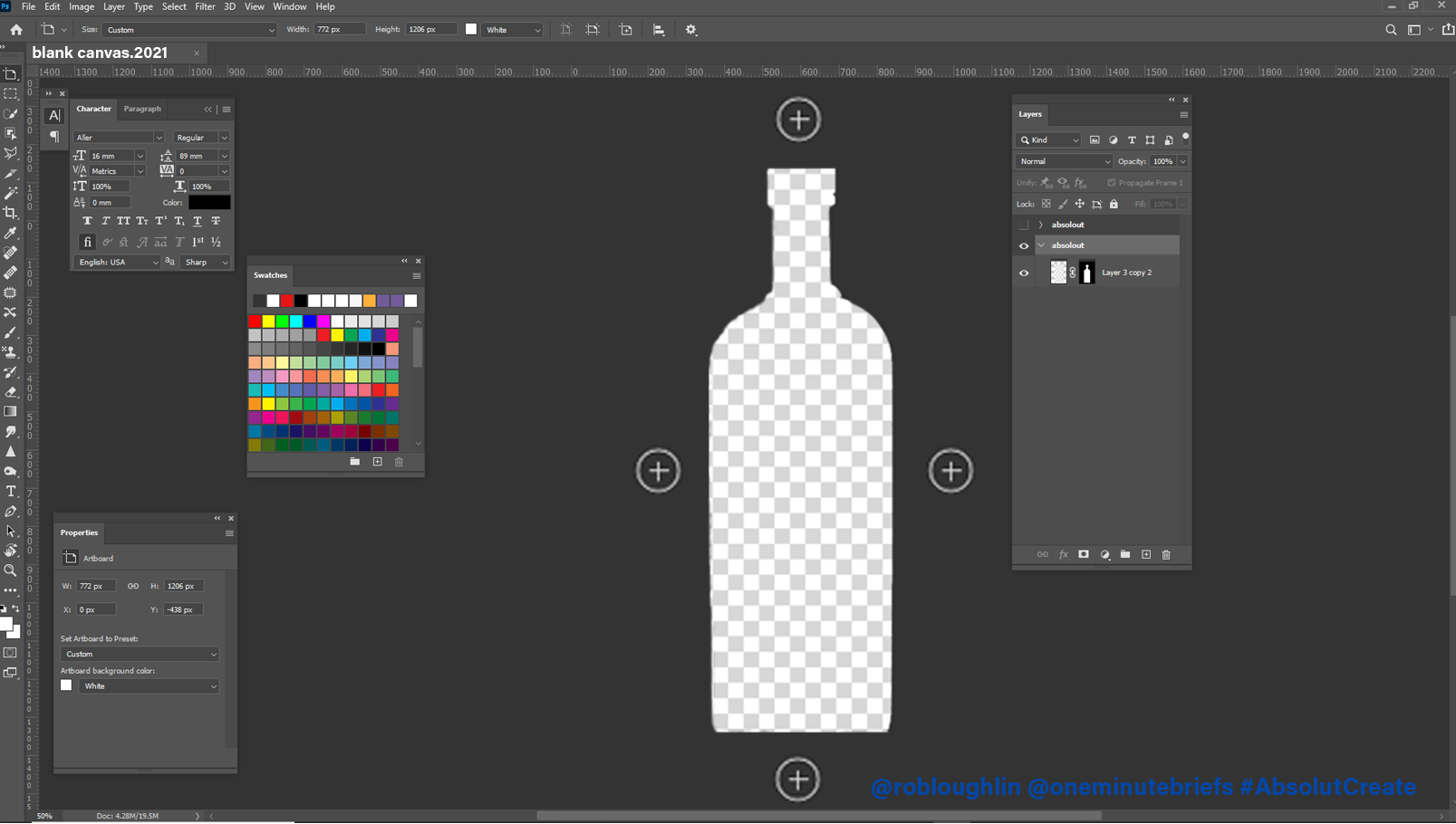Create new layer in Layers panel
This screenshot has height=824, width=1456.
[1146, 554]
